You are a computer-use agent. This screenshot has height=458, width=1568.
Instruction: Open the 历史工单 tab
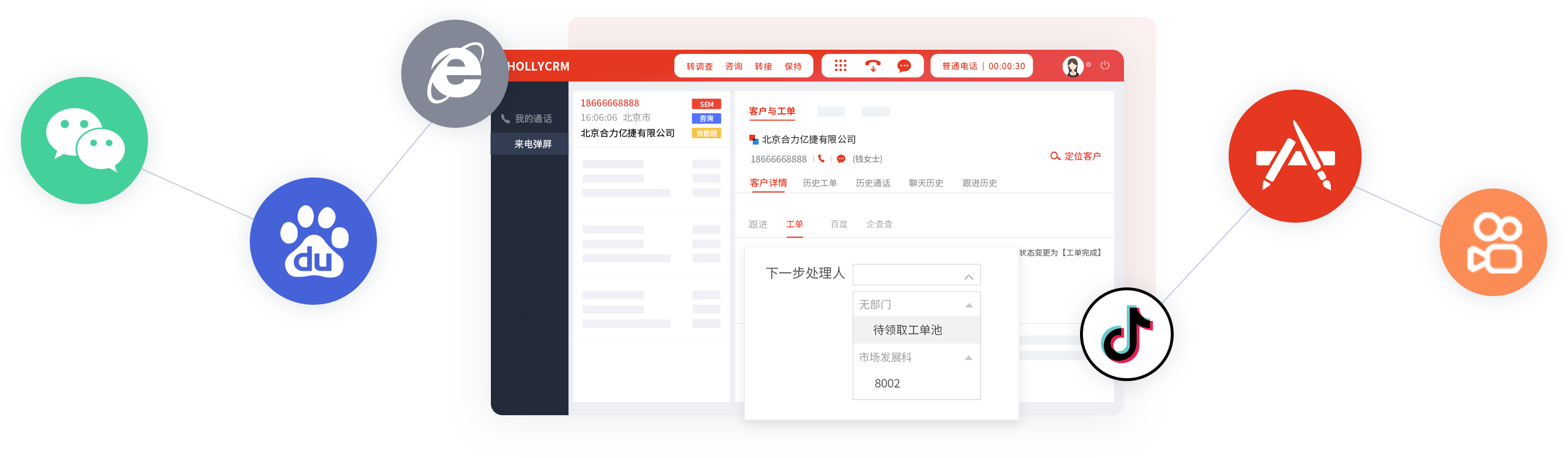pos(819,183)
